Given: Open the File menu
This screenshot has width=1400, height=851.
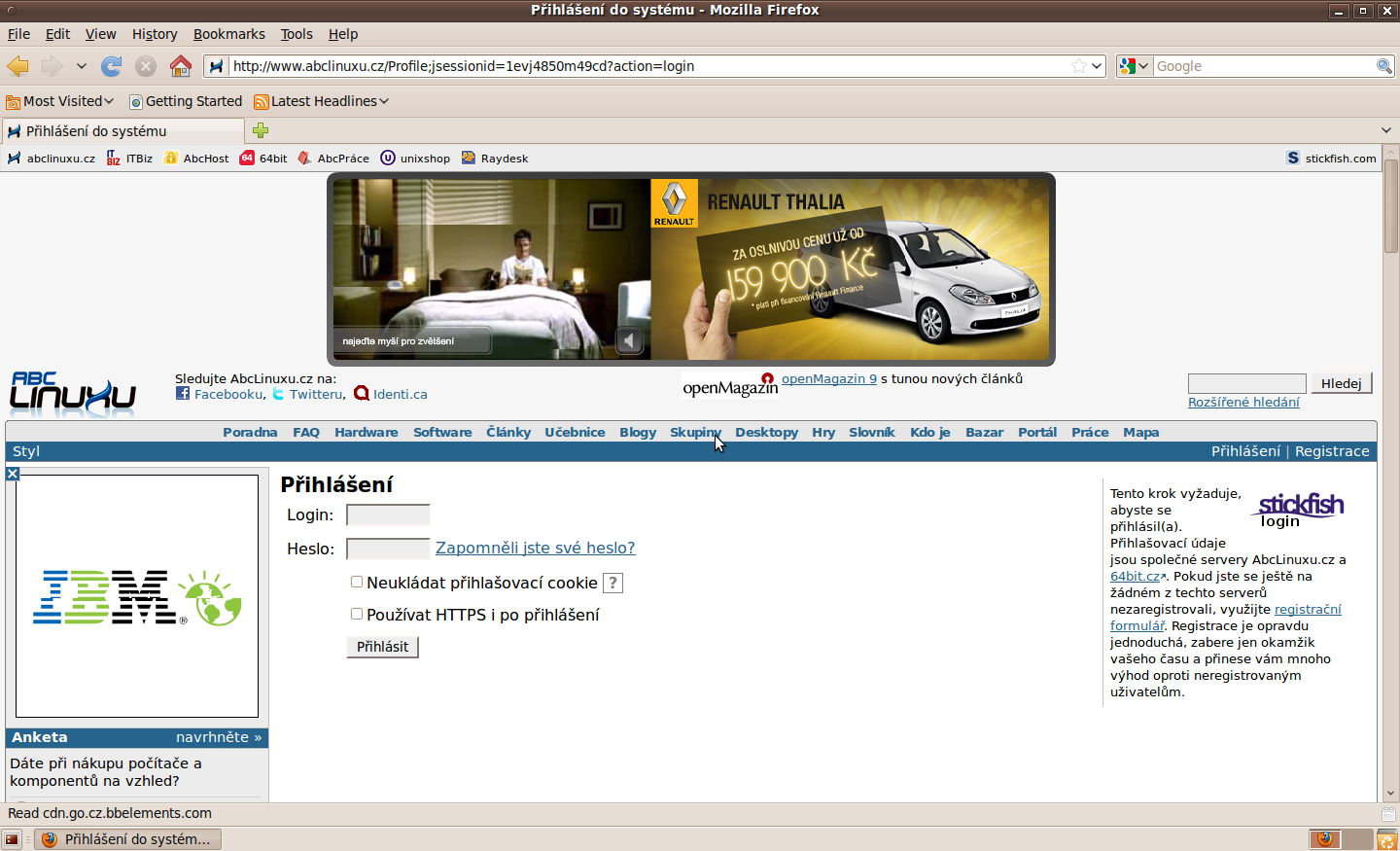Looking at the screenshot, I should tap(18, 34).
